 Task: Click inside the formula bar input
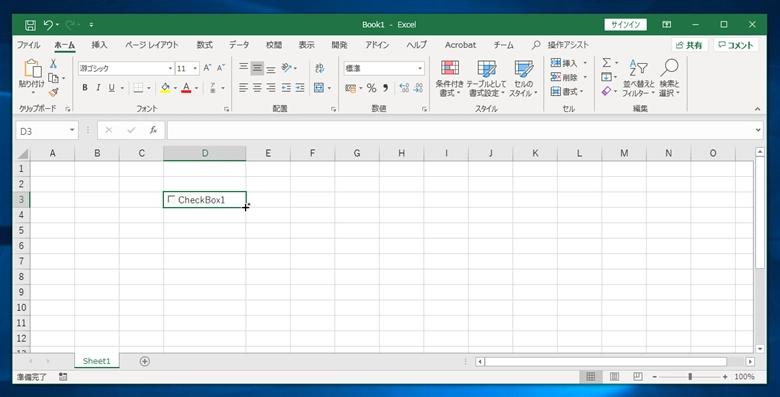tap(460, 130)
